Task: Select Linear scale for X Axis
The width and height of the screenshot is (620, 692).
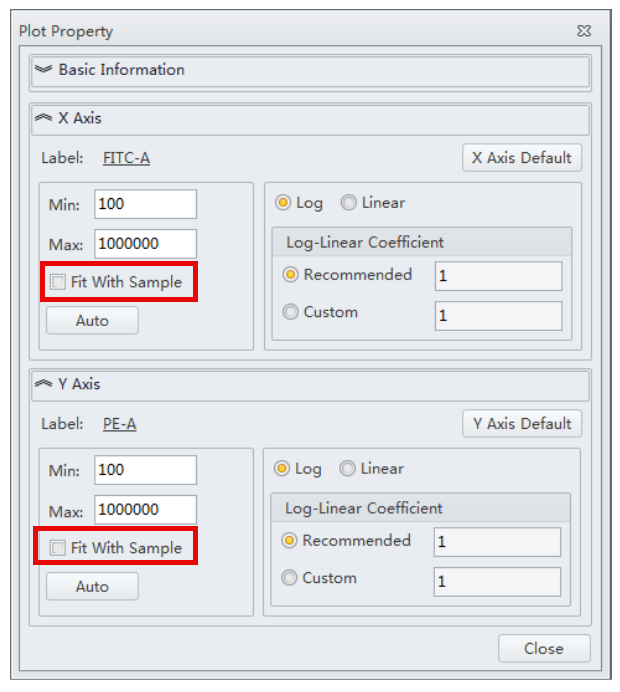Action: (349, 203)
